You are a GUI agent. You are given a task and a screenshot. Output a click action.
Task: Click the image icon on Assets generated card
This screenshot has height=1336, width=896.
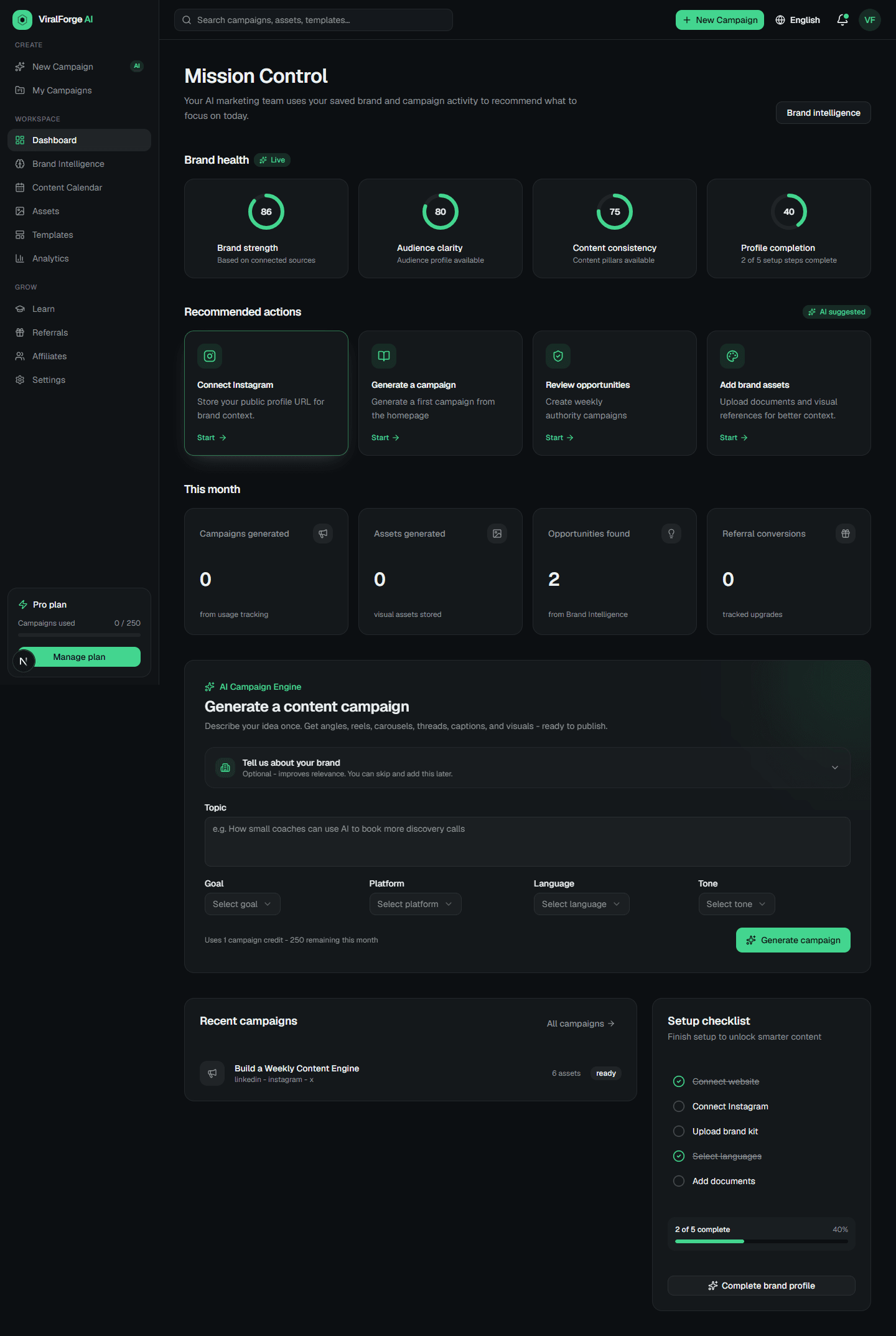497,534
